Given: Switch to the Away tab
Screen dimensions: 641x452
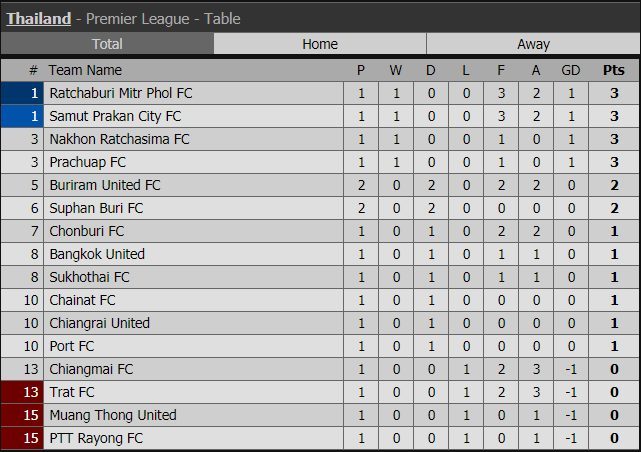Looking at the screenshot, I should coord(533,44).
